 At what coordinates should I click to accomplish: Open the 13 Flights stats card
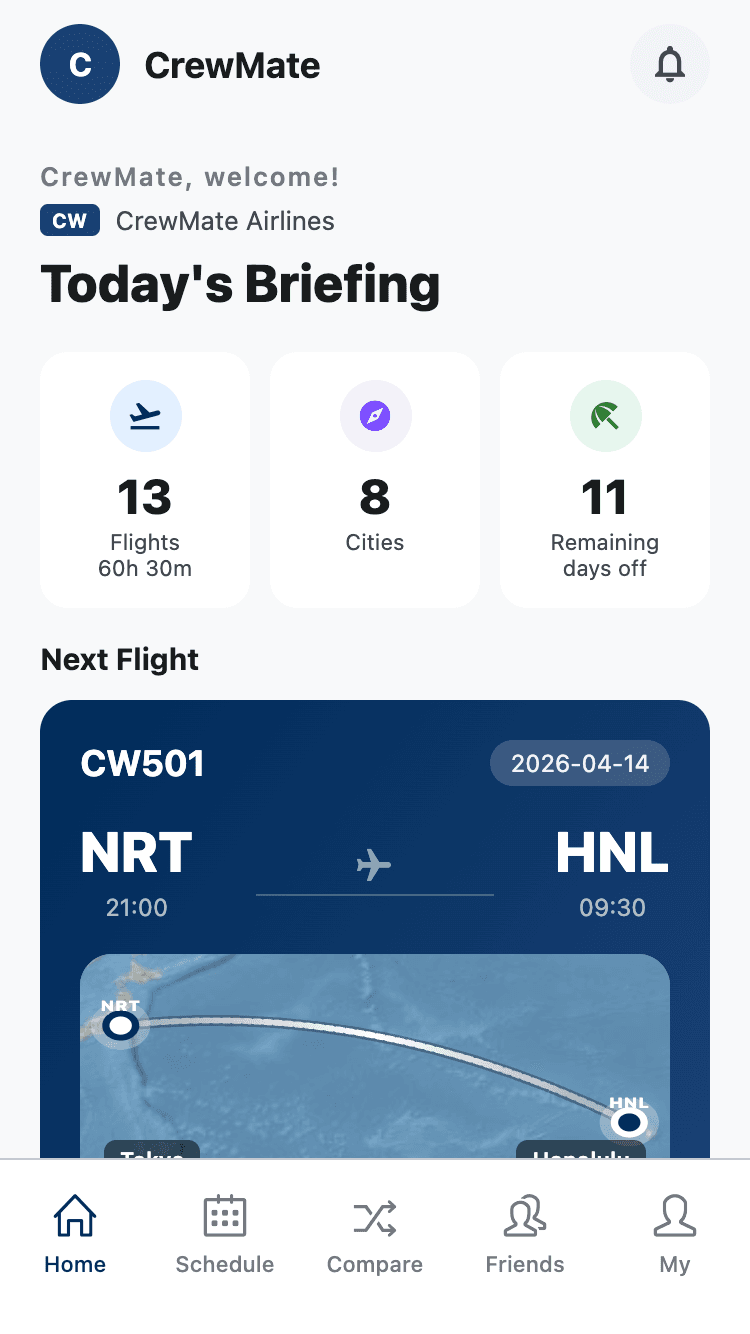pos(145,480)
